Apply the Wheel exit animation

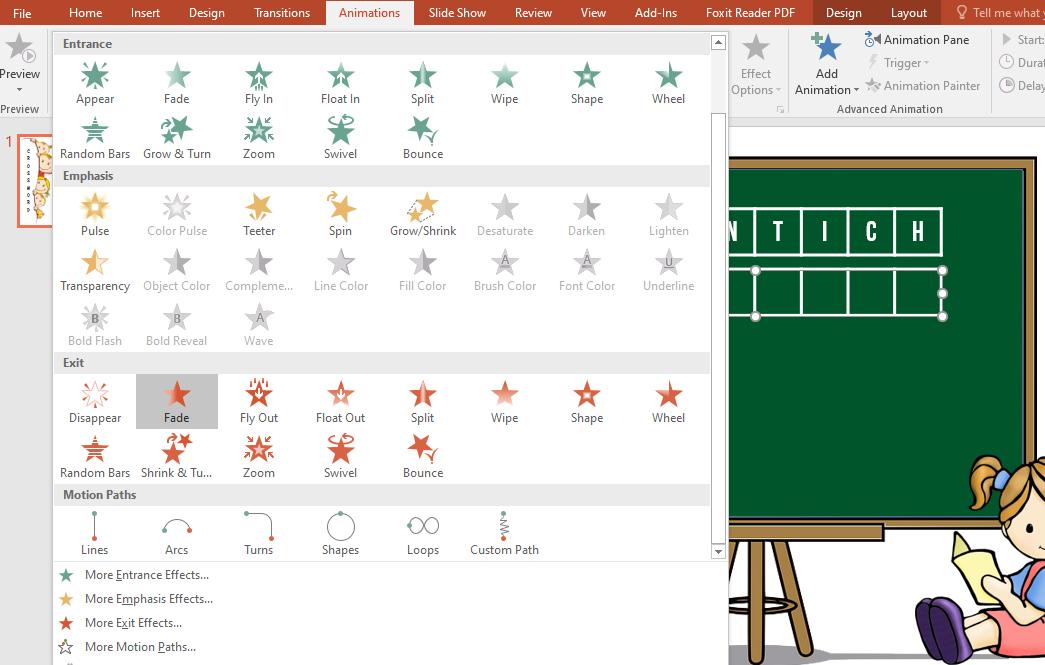667,400
